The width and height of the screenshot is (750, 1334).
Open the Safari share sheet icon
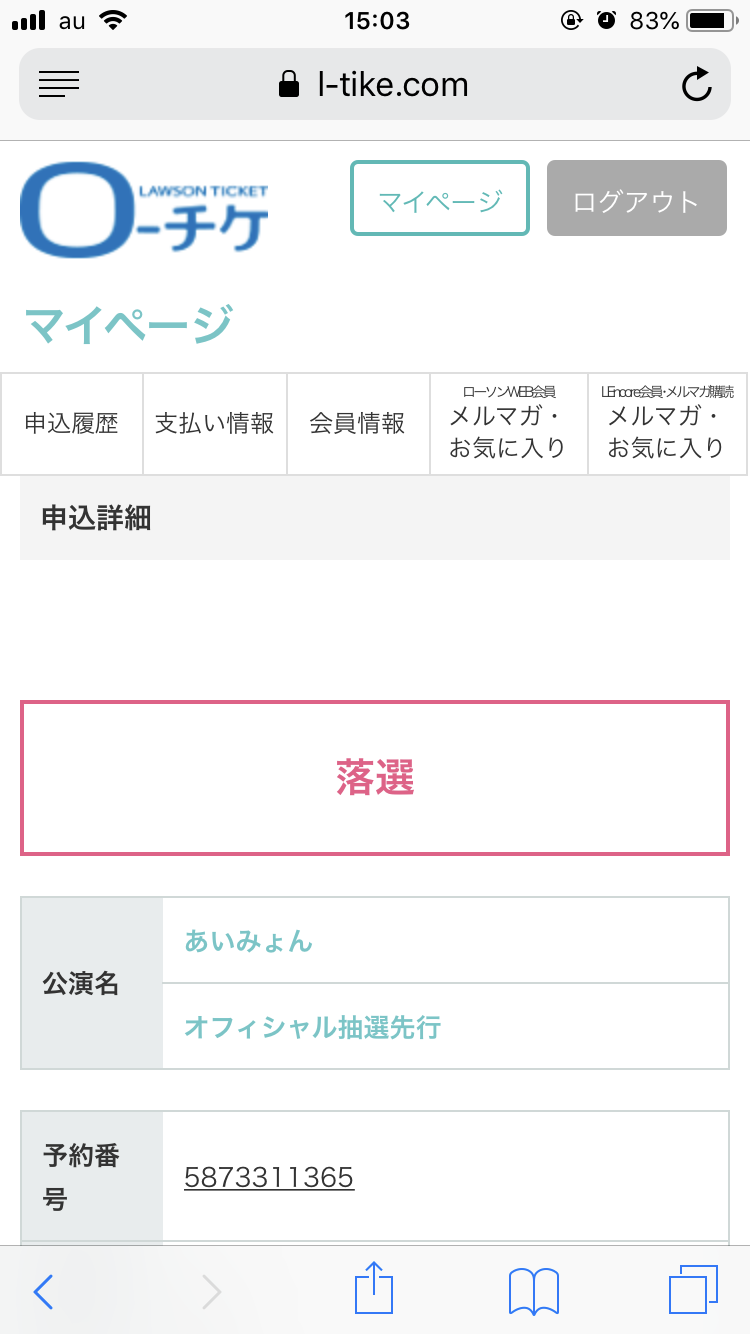point(374,1290)
